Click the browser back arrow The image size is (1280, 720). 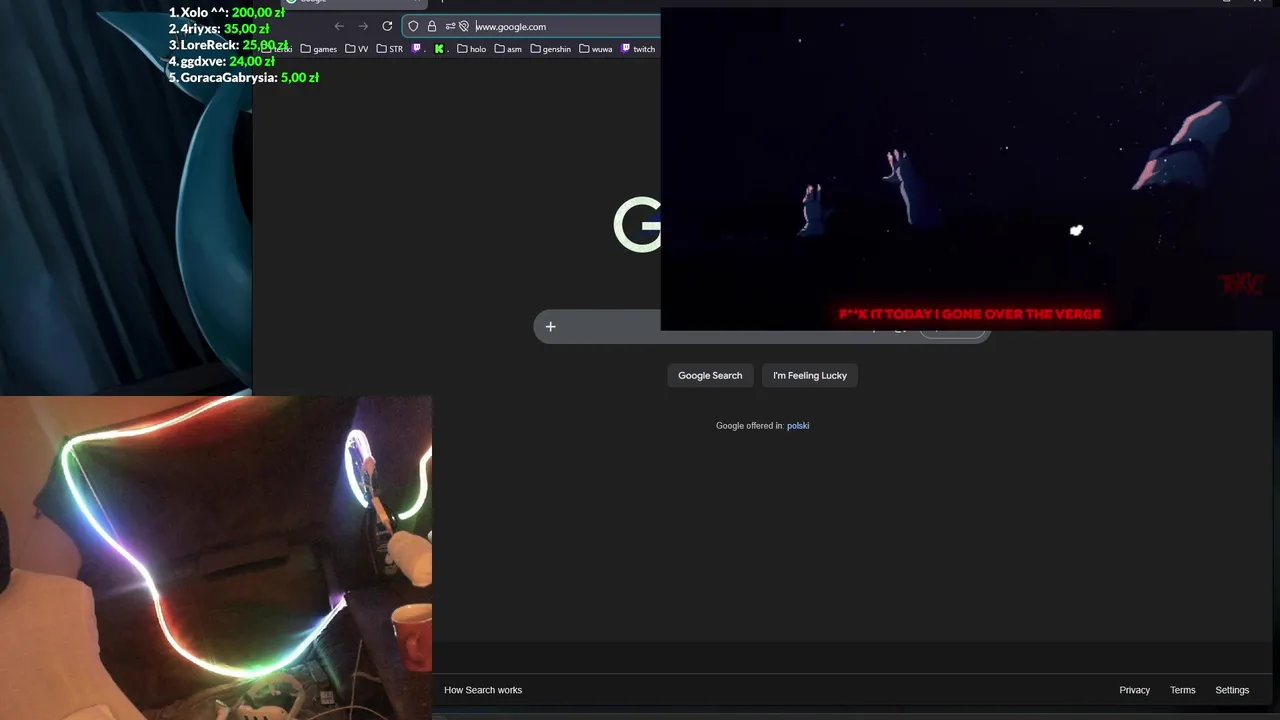point(339,26)
